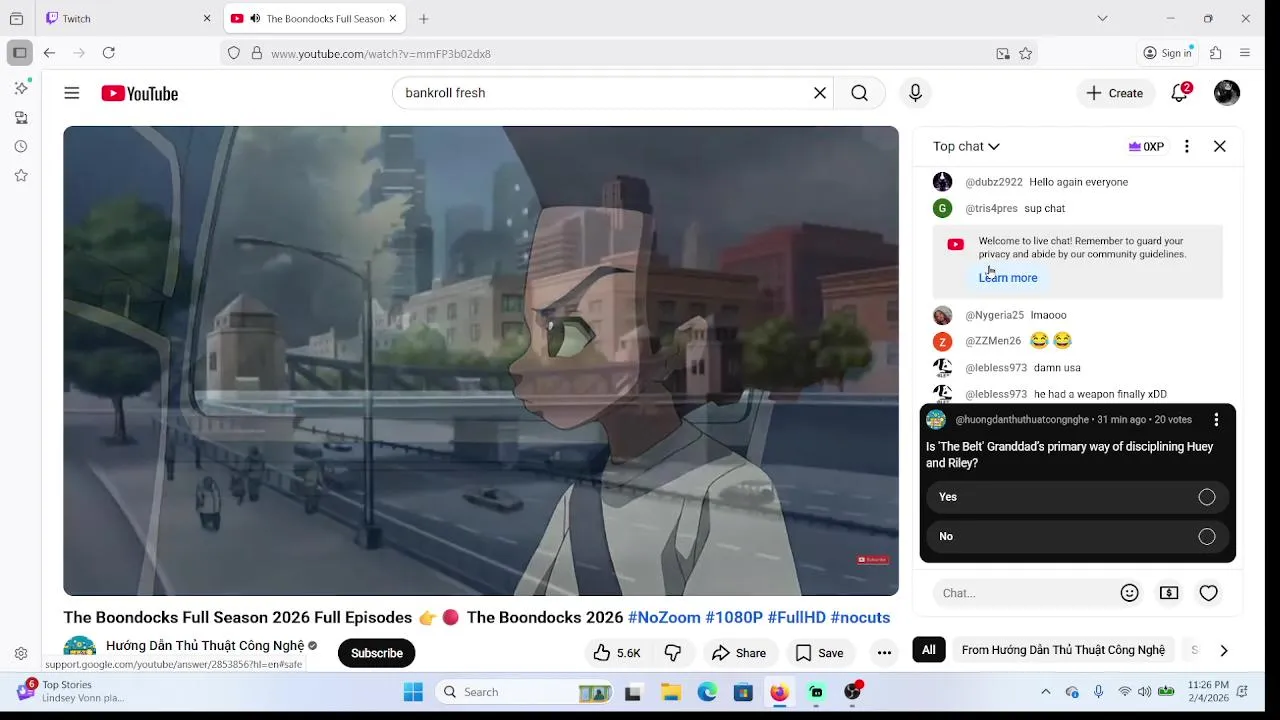Open YouTube notifications bell
The width and height of the screenshot is (1280, 720).
(1180, 93)
